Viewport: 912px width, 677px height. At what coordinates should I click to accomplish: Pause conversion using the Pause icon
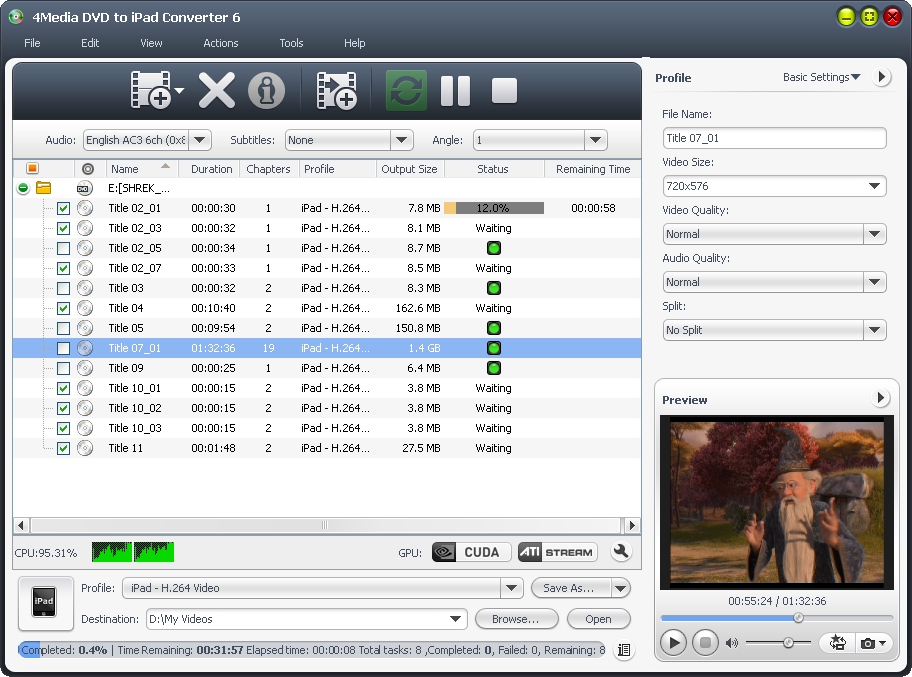(455, 89)
